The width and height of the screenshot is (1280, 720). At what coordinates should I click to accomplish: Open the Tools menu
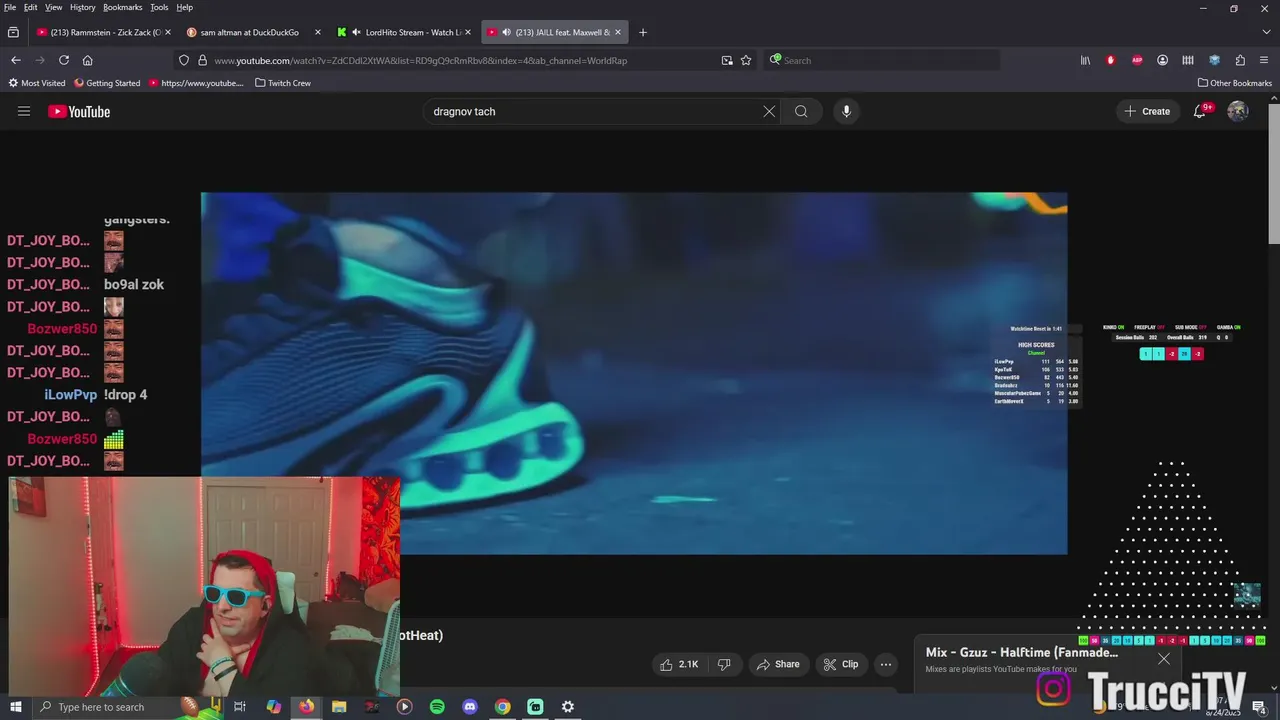(x=159, y=7)
